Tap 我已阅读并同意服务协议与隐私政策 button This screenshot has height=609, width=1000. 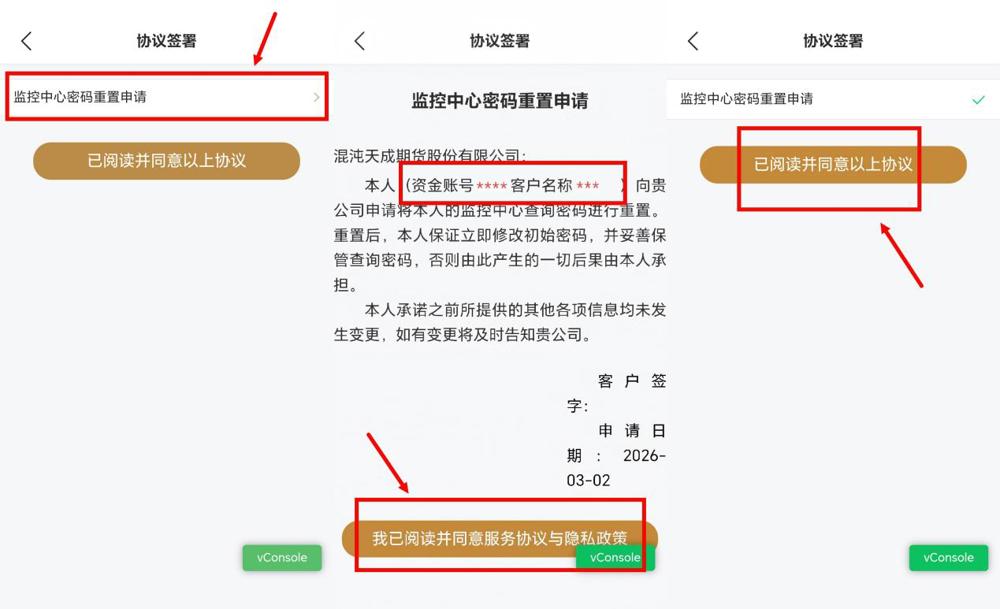(499, 539)
